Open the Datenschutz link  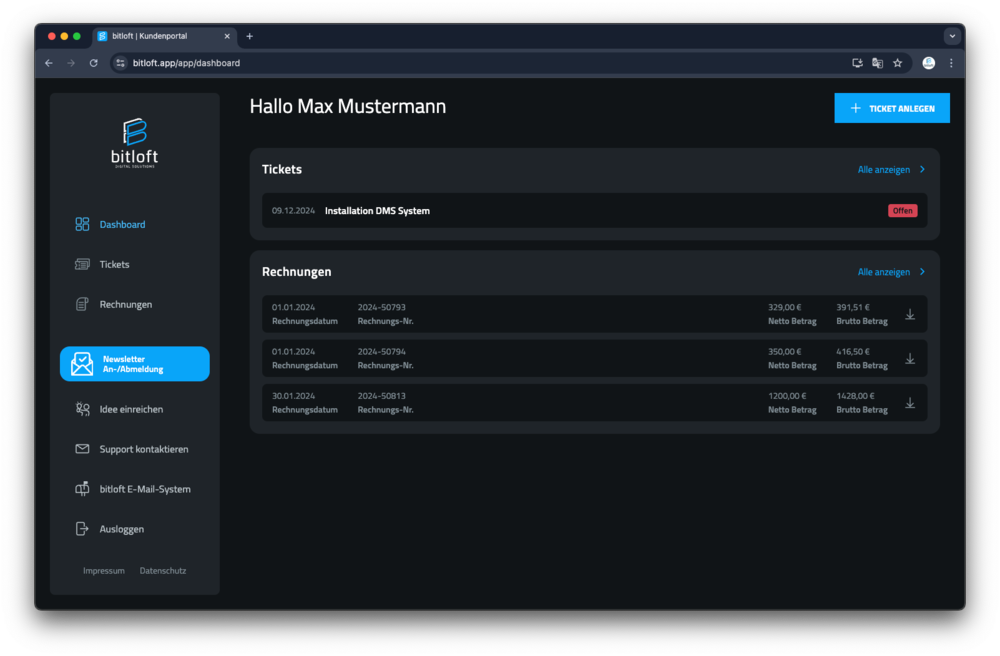[163, 571]
